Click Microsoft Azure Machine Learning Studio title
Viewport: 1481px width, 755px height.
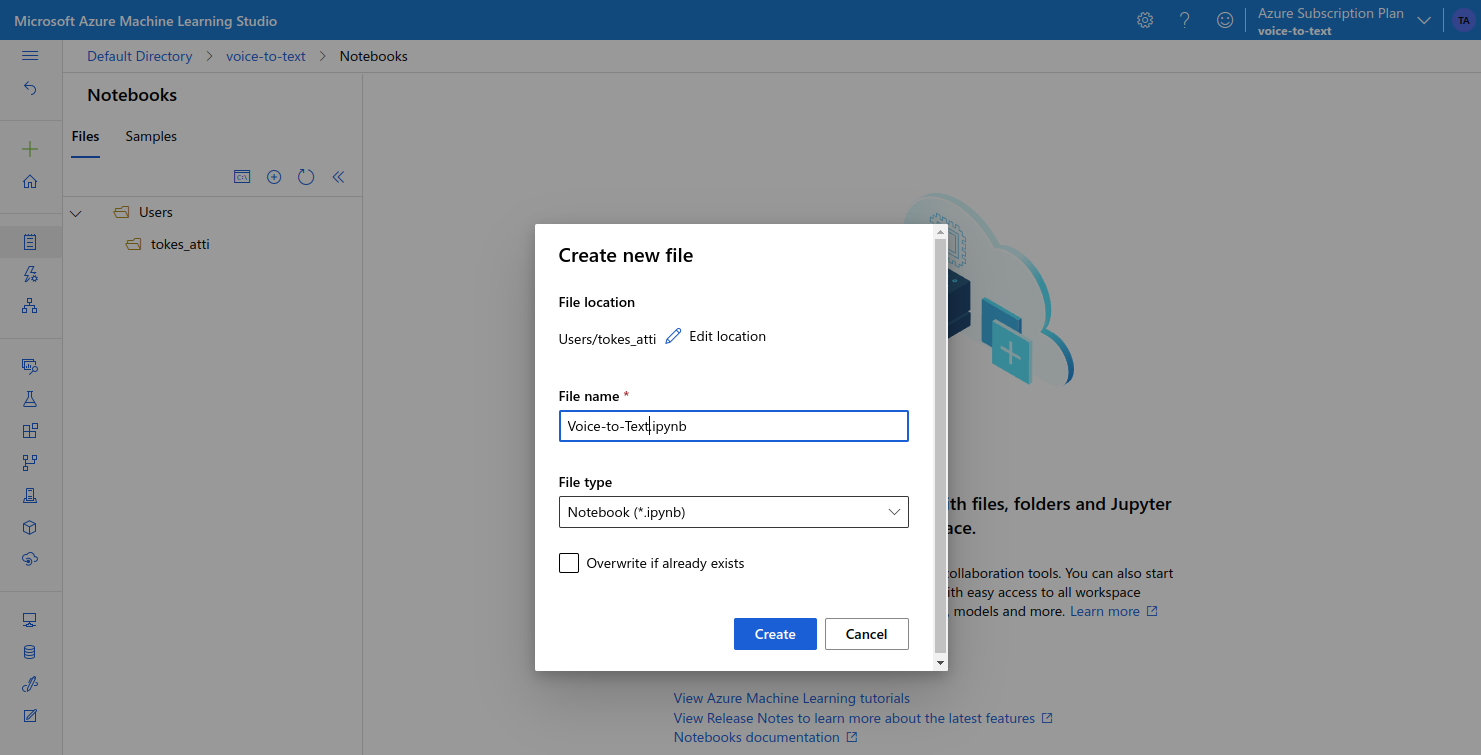click(146, 21)
